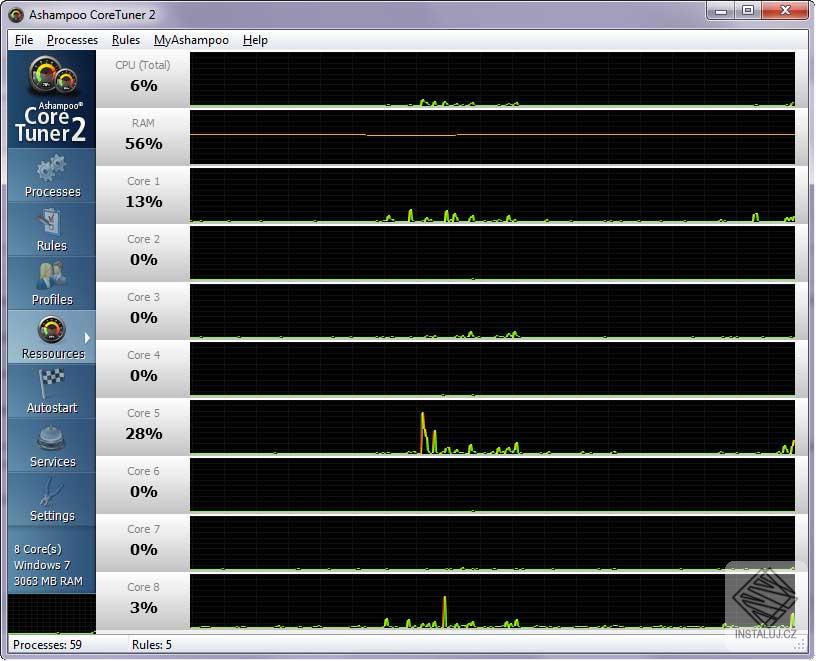Click the Core 5 28% label
The image size is (816, 661).
pos(143,425)
